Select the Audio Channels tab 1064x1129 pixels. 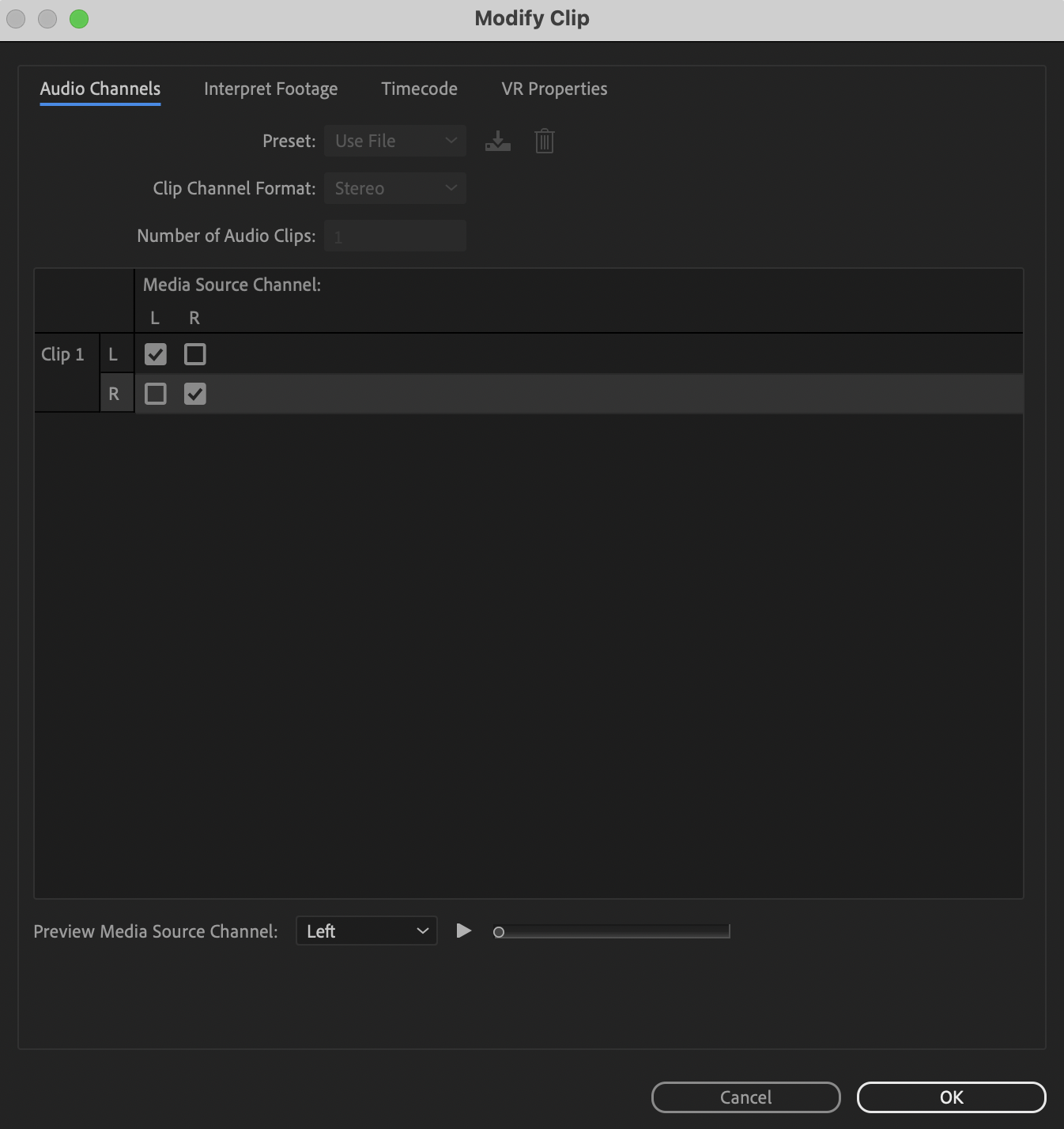click(100, 89)
